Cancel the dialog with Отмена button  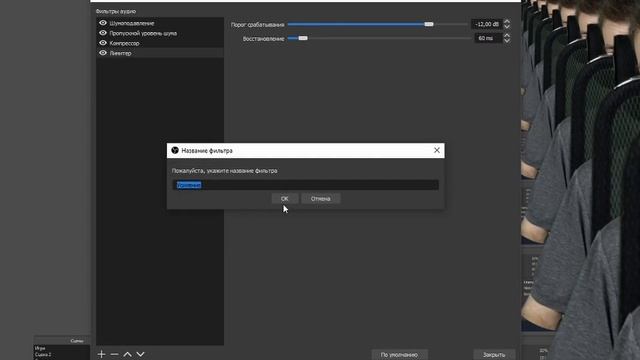point(320,199)
